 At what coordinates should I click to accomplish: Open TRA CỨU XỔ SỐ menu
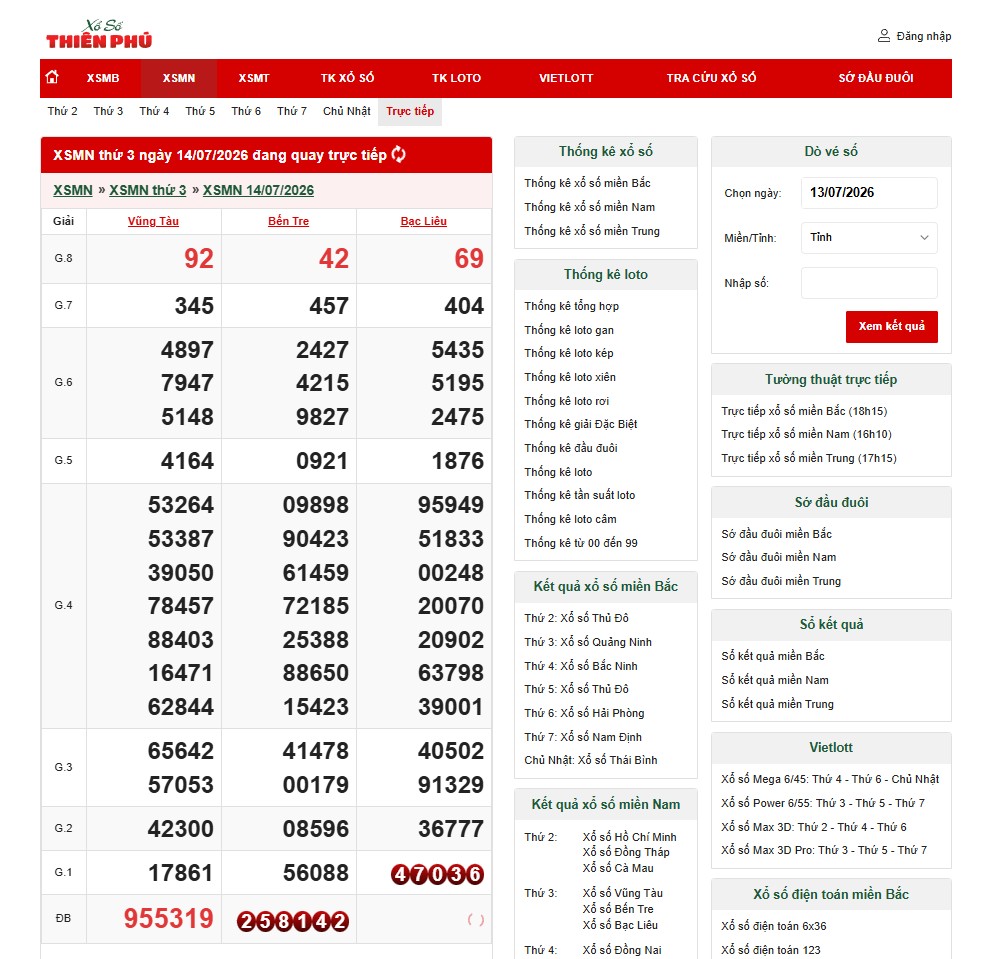711,78
